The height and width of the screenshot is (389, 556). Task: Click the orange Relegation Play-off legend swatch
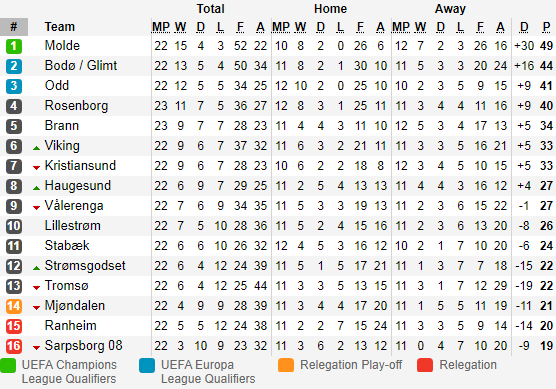pyautogui.click(x=286, y=365)
